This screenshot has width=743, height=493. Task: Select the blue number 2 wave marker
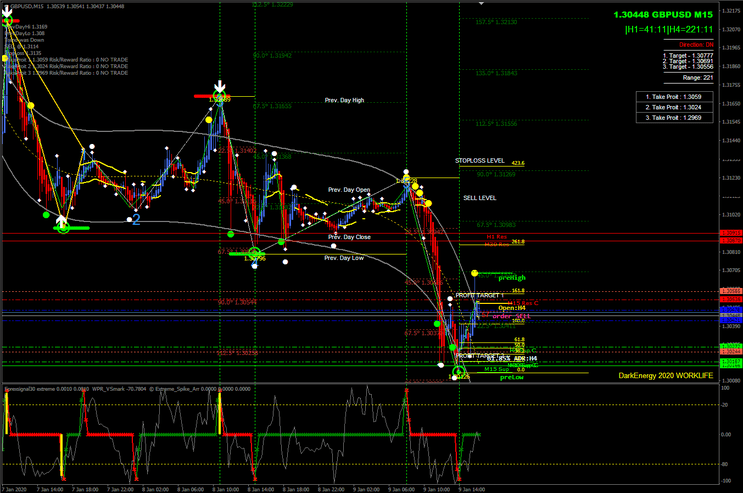coord(135,219)
